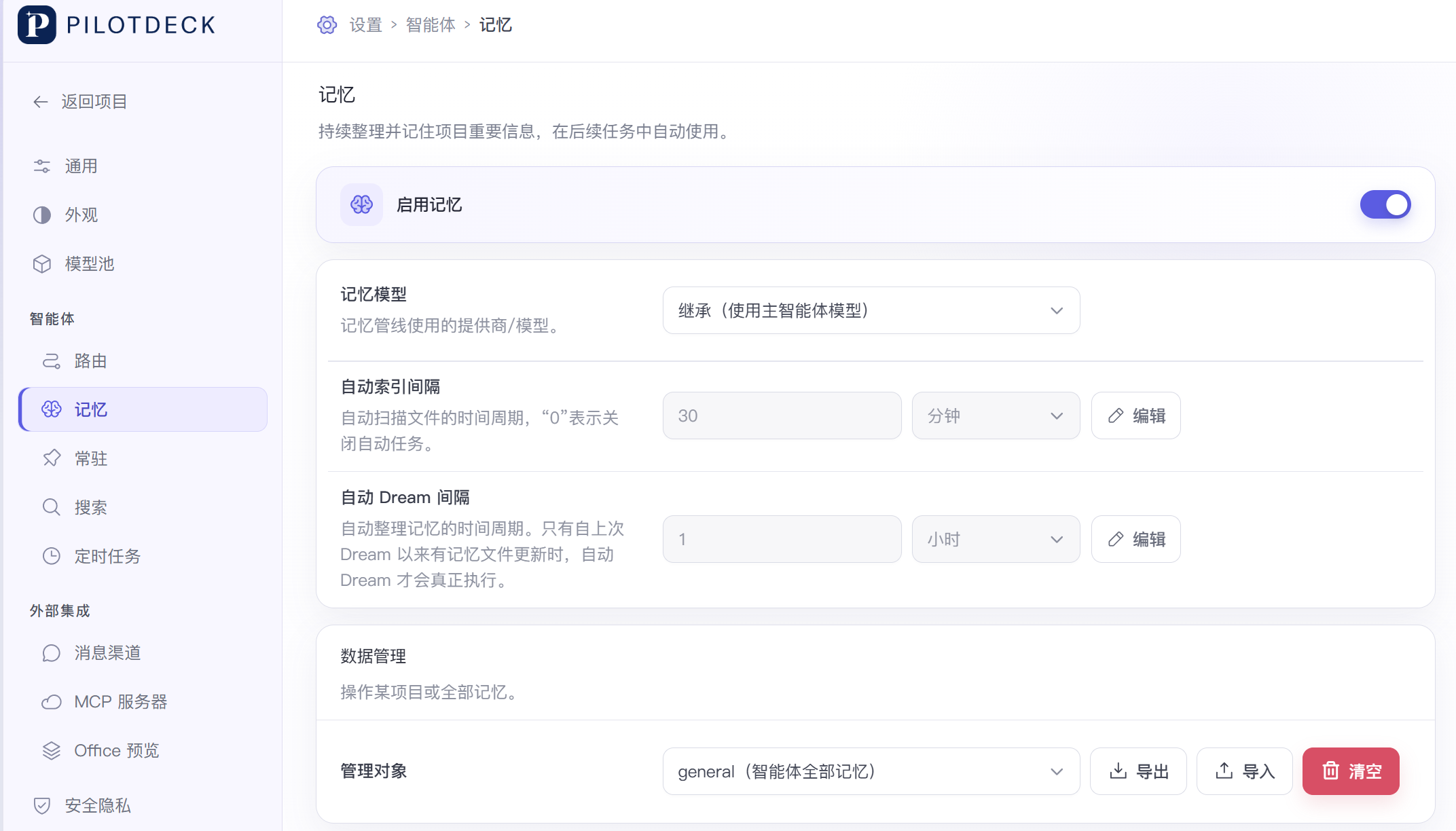
Task: Toggle the 启用记忆 switch off
Action: tap(1385, 204)
